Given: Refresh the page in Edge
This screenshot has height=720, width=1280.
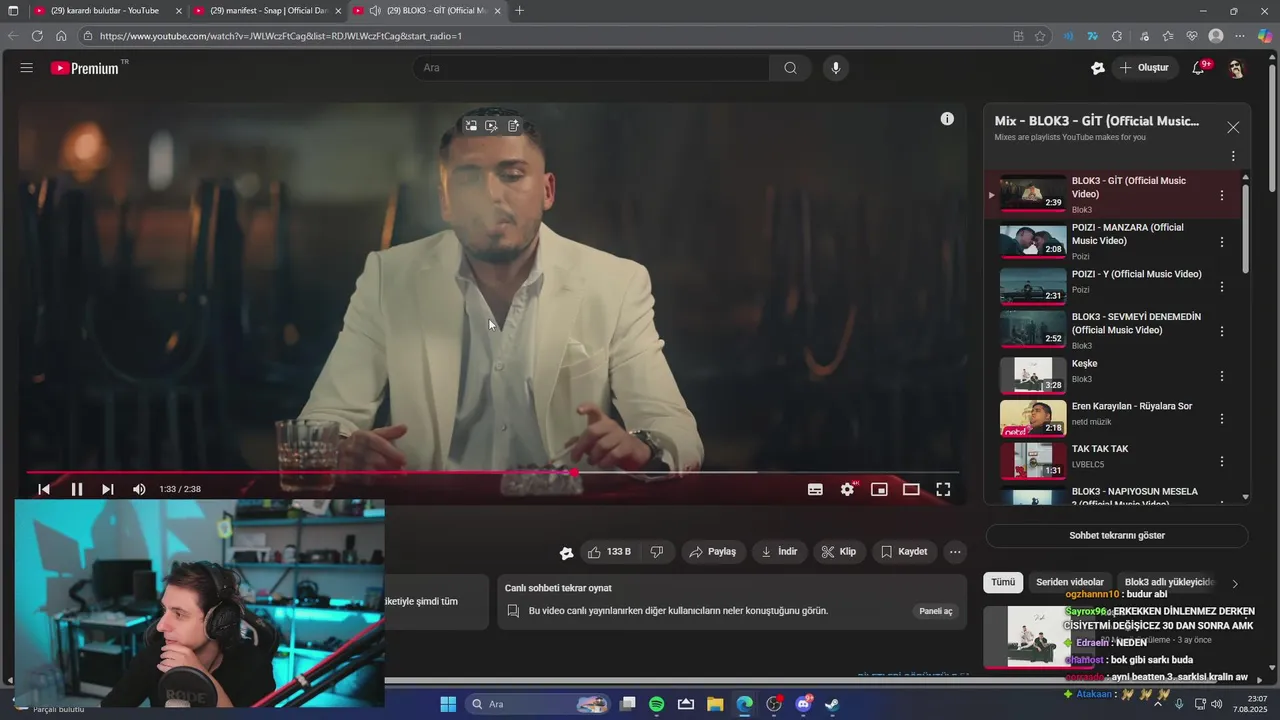Looking at the screenshot, I should point(37,36).
